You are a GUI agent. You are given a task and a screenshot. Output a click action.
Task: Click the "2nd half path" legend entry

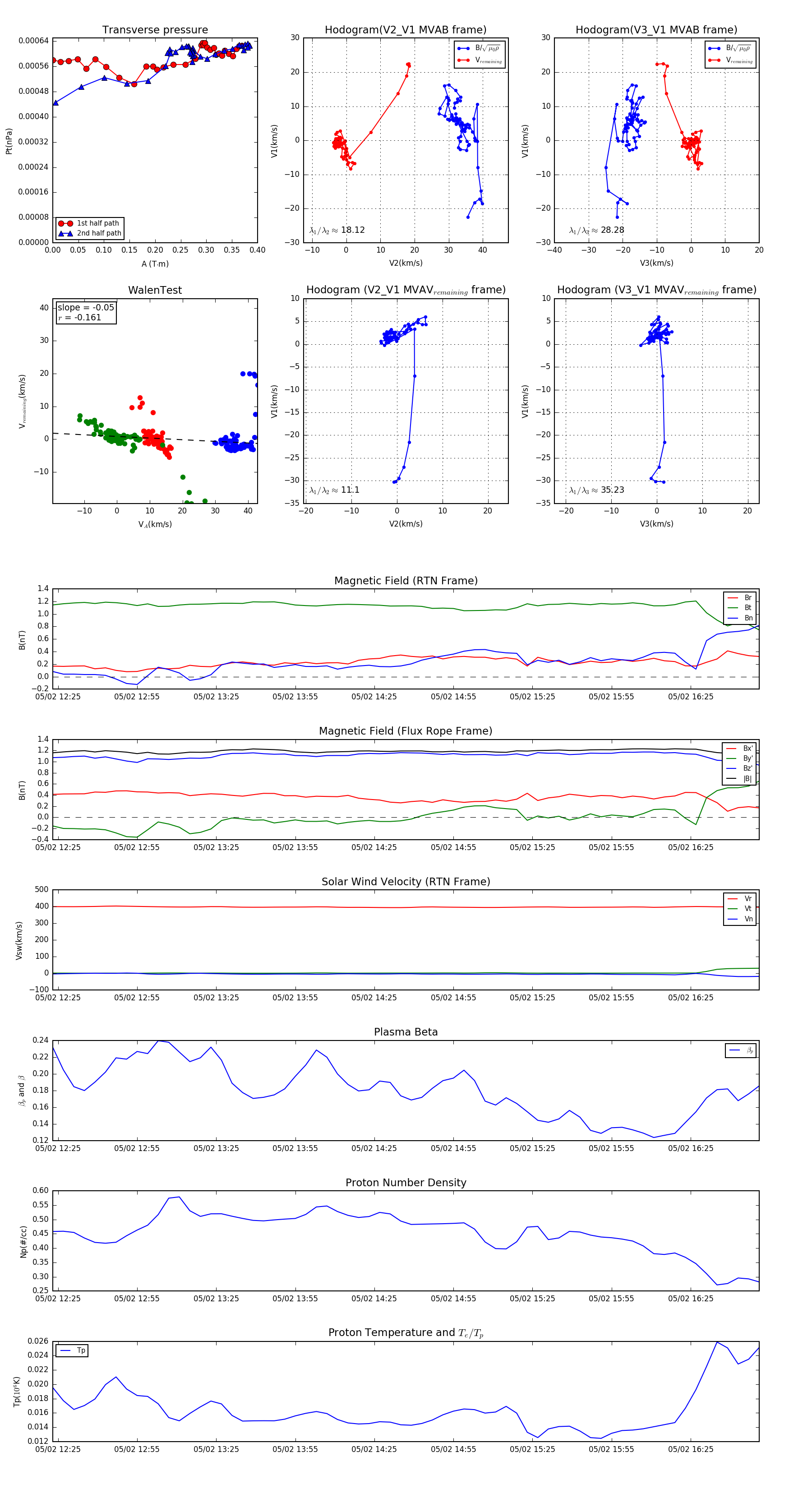90,234
